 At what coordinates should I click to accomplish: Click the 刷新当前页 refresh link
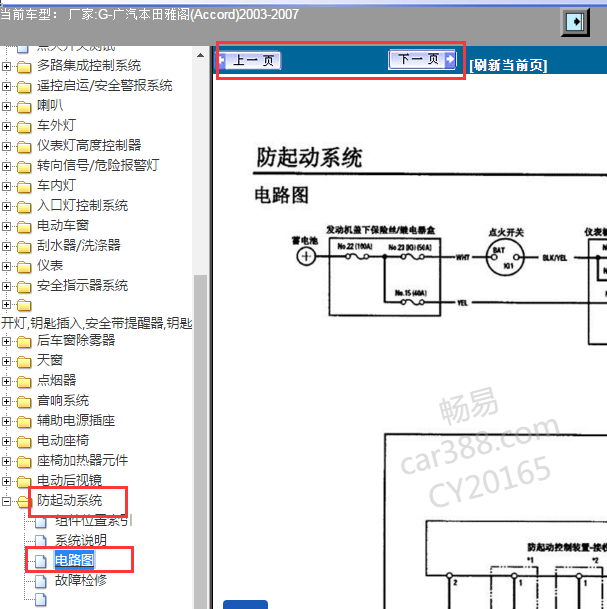(508, 65)
